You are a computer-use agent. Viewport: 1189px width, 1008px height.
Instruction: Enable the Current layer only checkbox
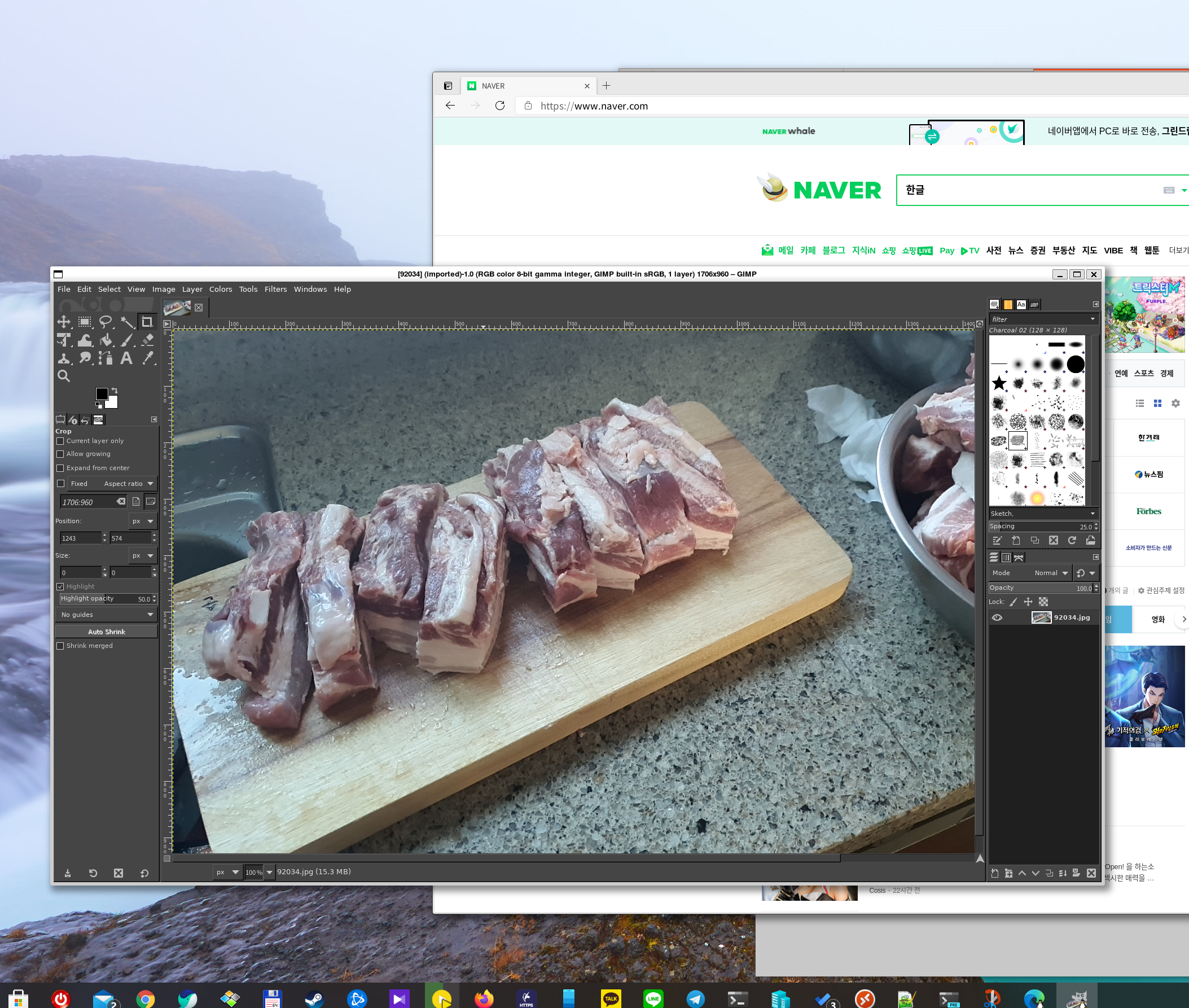click(x=60, y=441)
